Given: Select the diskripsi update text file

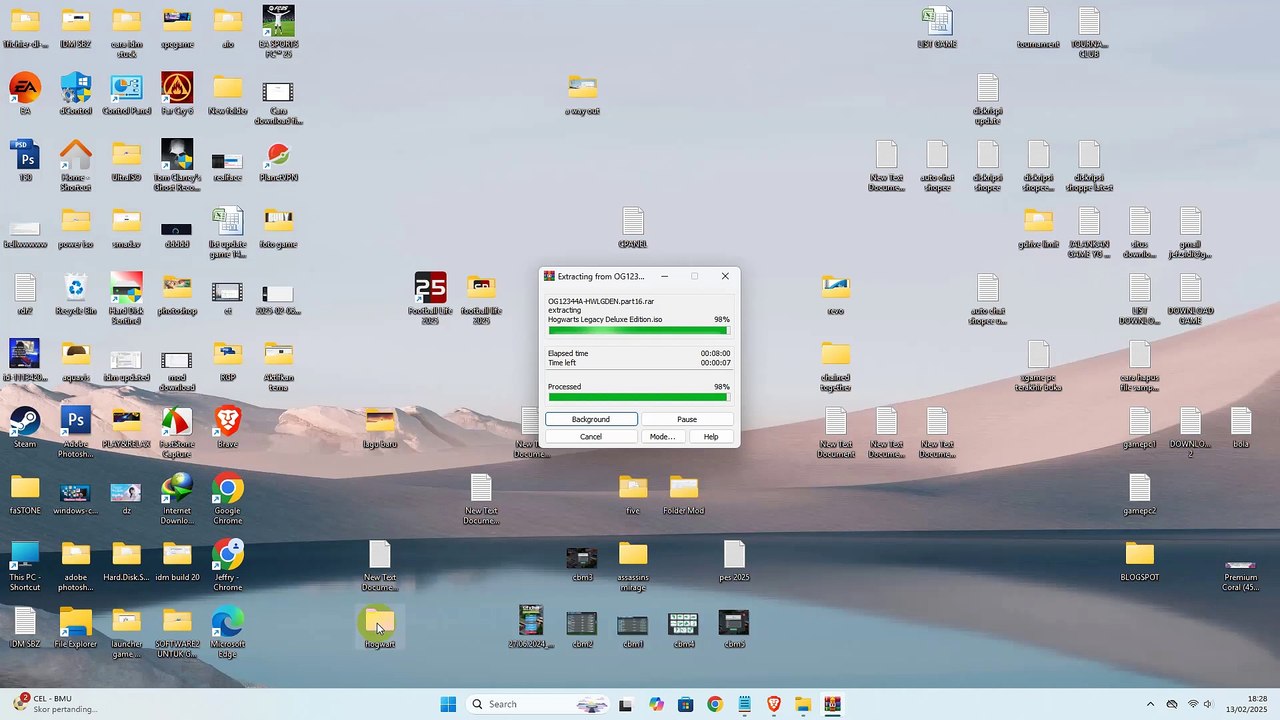Looking at the screenshot, I should 988,98.
